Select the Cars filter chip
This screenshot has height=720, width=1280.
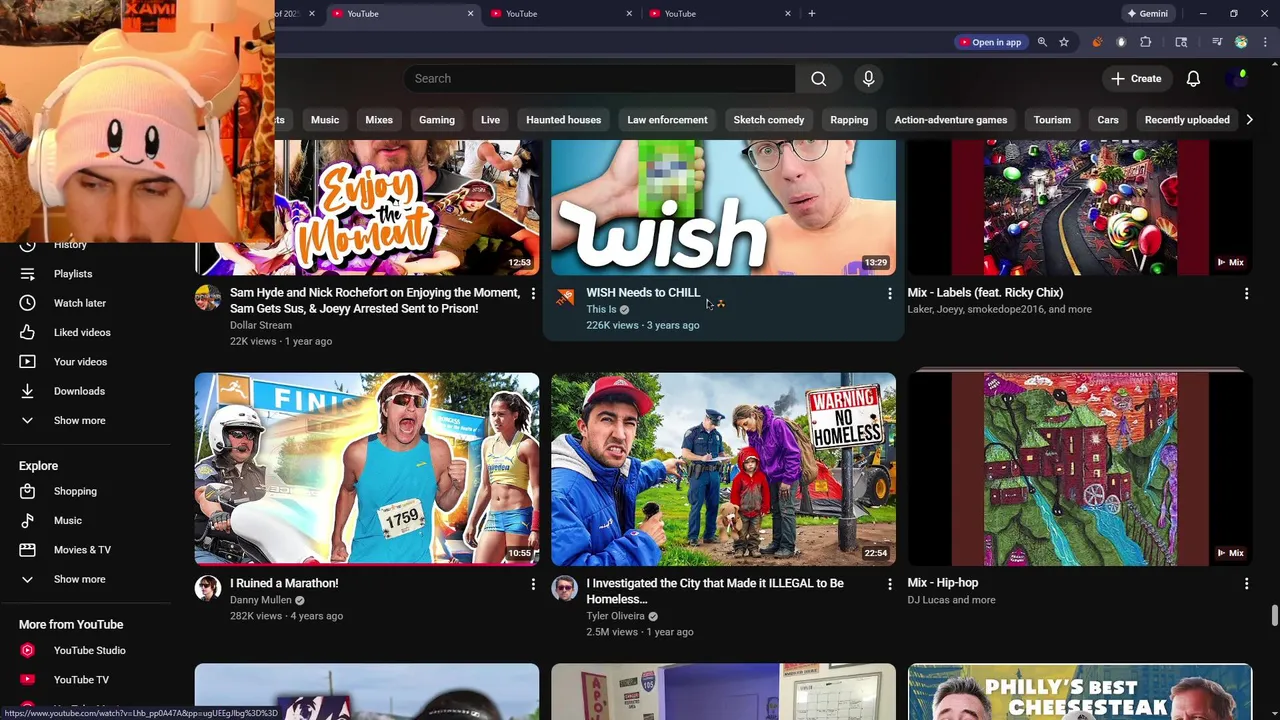pos(1108,120)
